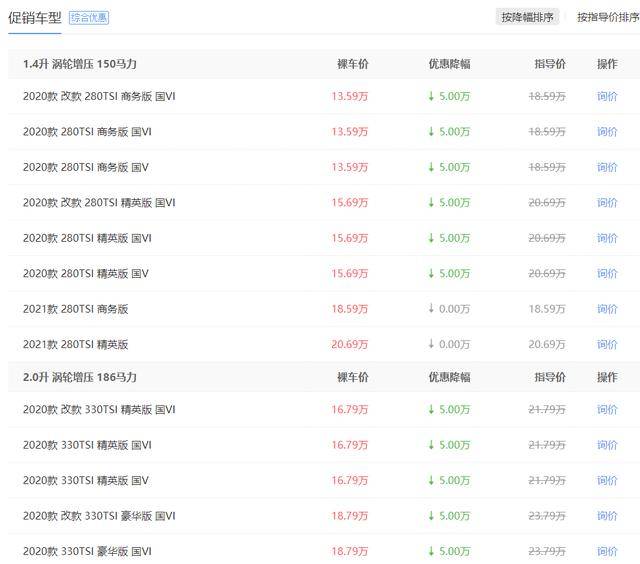Select model 2020款 280TSI 精英版 国VI
Image resolution: width=640 pixels, height=564 pixels.
[87, 238]
